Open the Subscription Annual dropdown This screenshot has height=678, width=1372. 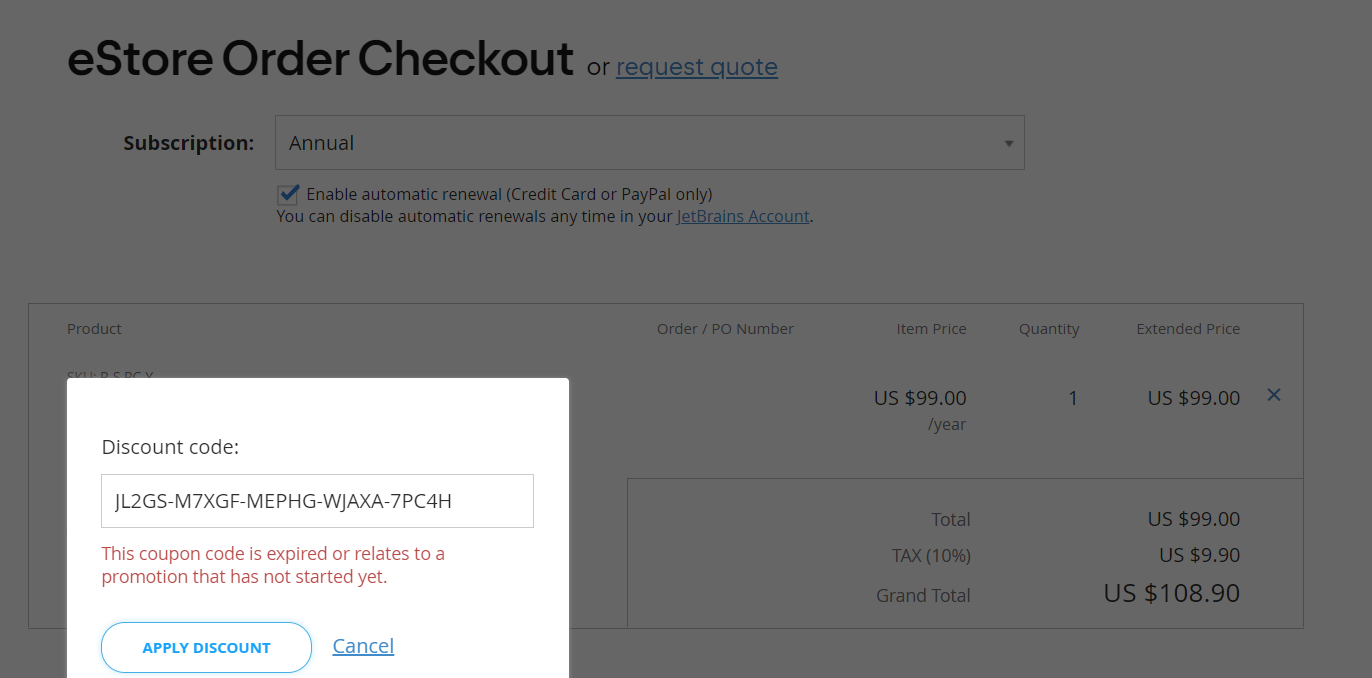(650, 143)
